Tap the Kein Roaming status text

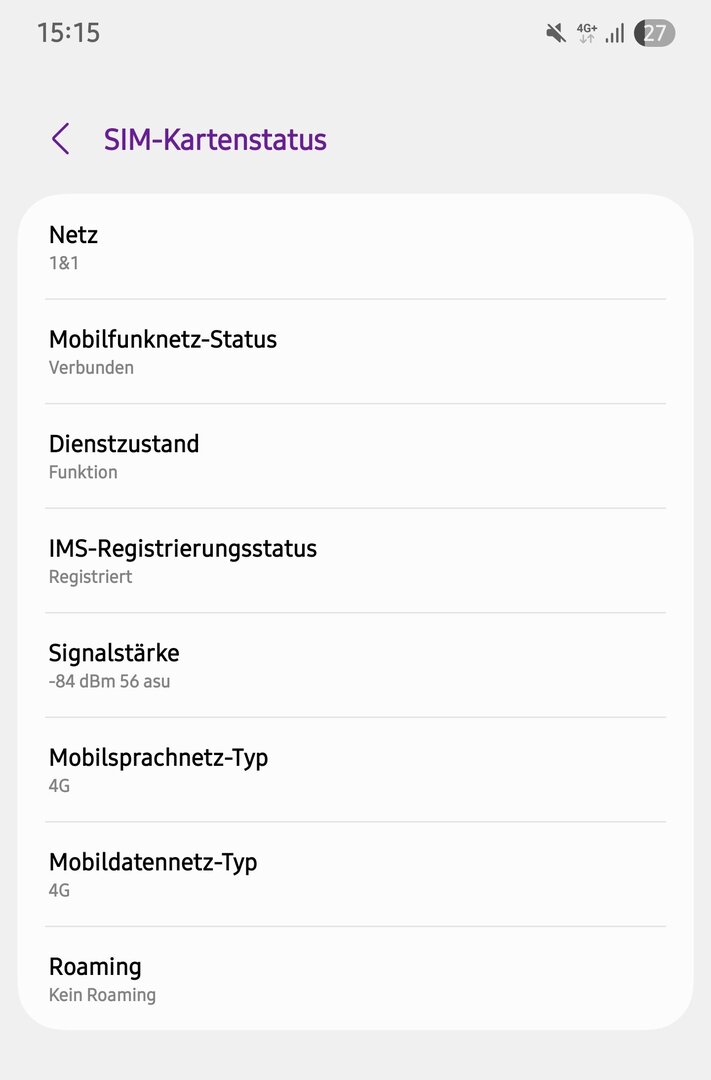point(102,995)
